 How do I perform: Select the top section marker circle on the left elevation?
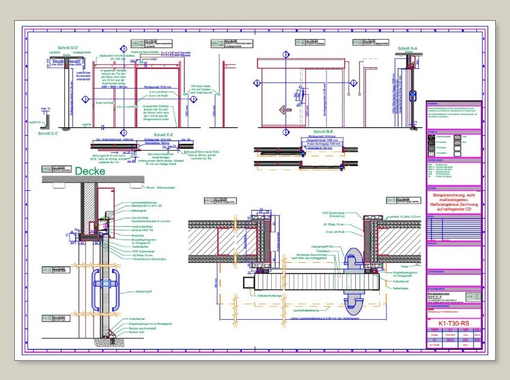[124, 49]
